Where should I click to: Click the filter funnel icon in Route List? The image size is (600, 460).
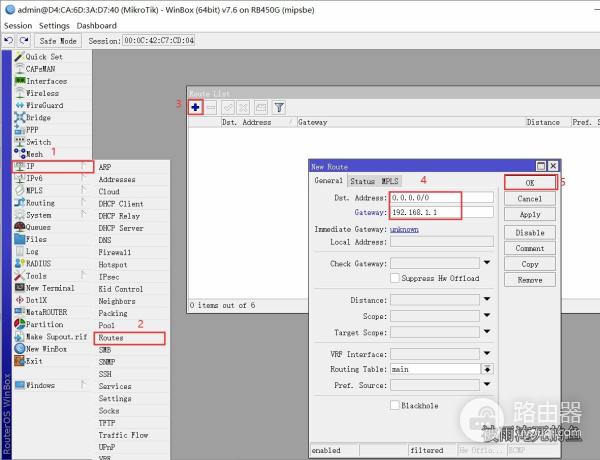[x=279, y=108]
